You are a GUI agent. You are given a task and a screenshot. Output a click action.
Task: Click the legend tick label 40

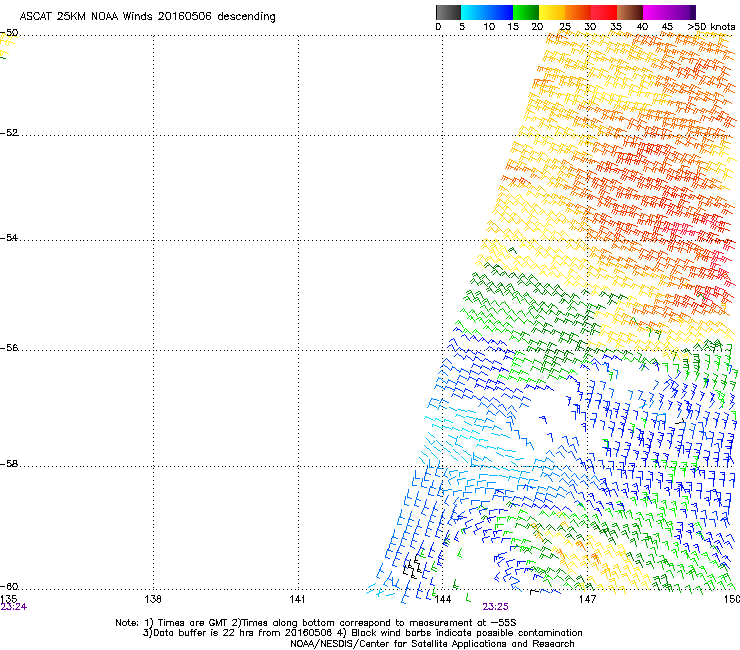click(x=642, y=26)
